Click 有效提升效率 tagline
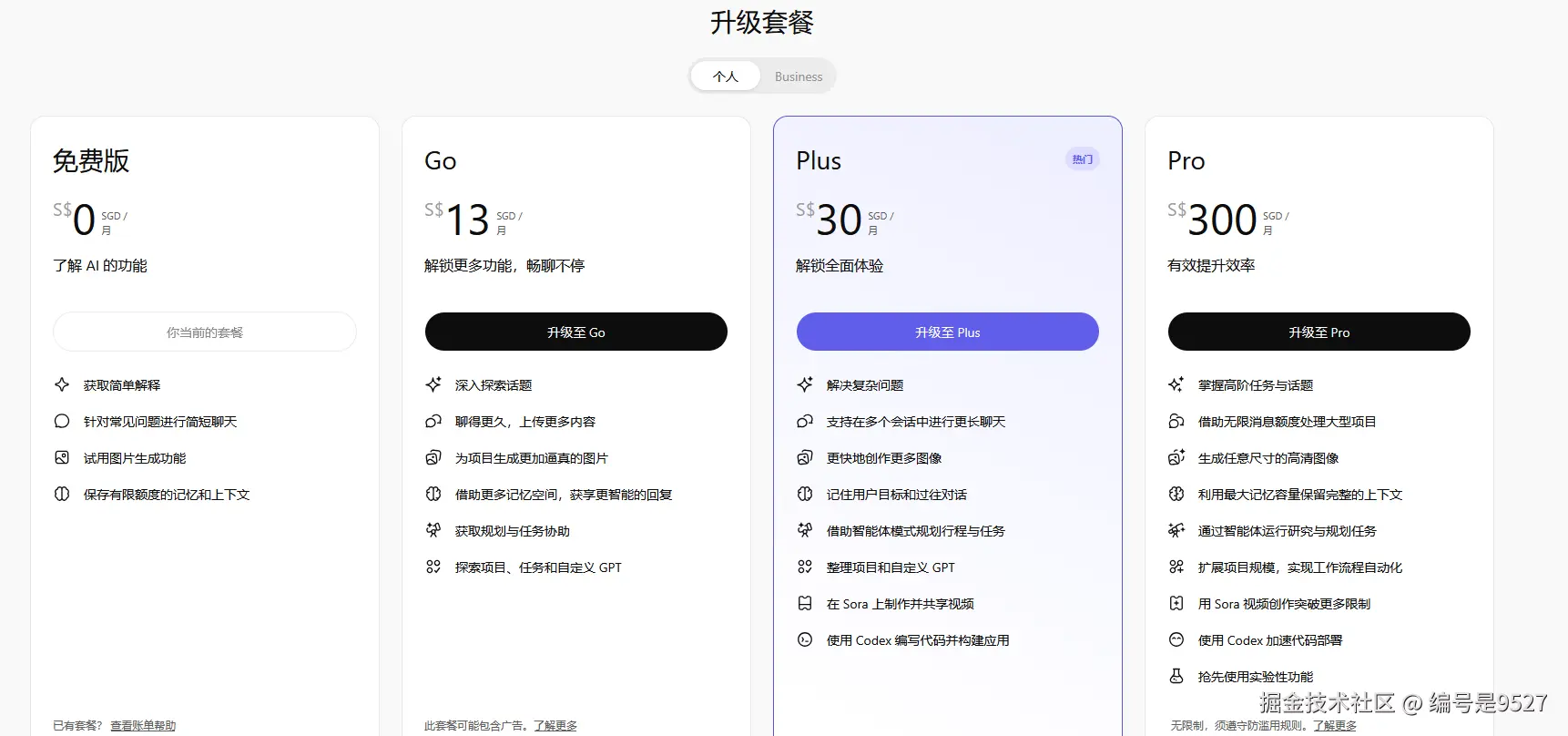This screenshot has width=1568, height=736. tap(1211, 266)
